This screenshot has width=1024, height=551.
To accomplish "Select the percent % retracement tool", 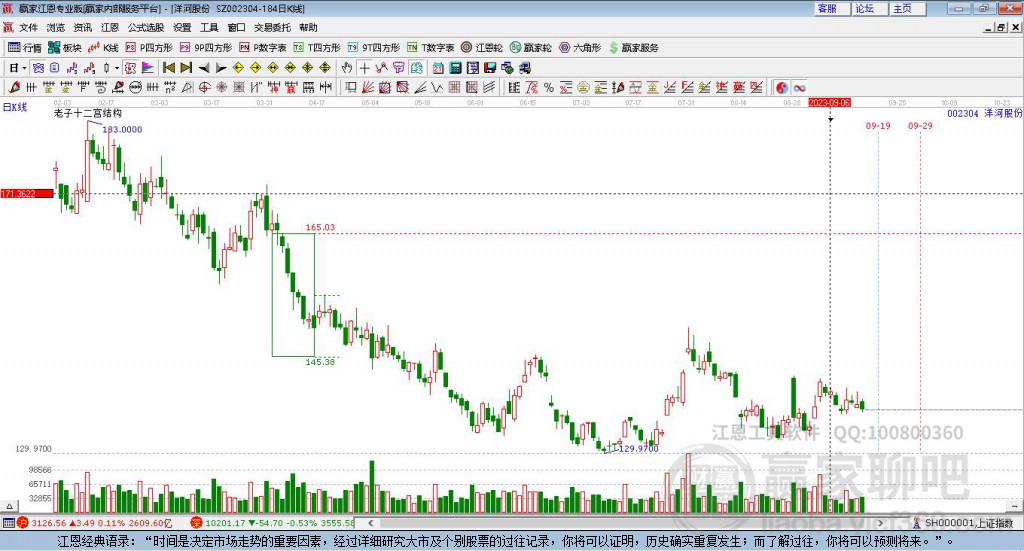I will 549,87.
